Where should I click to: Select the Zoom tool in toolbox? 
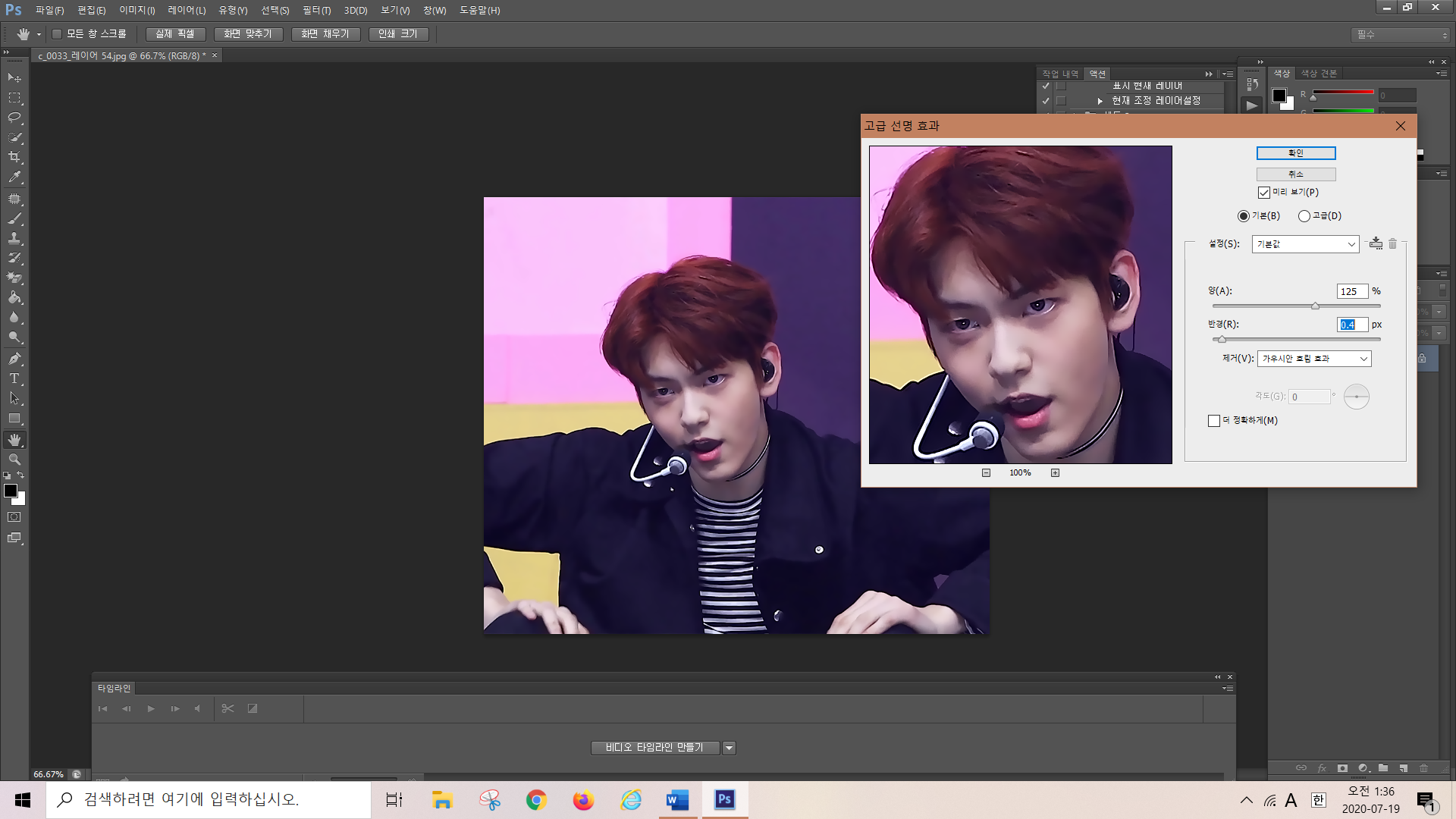pyautogui.click(x=14, y=460)
